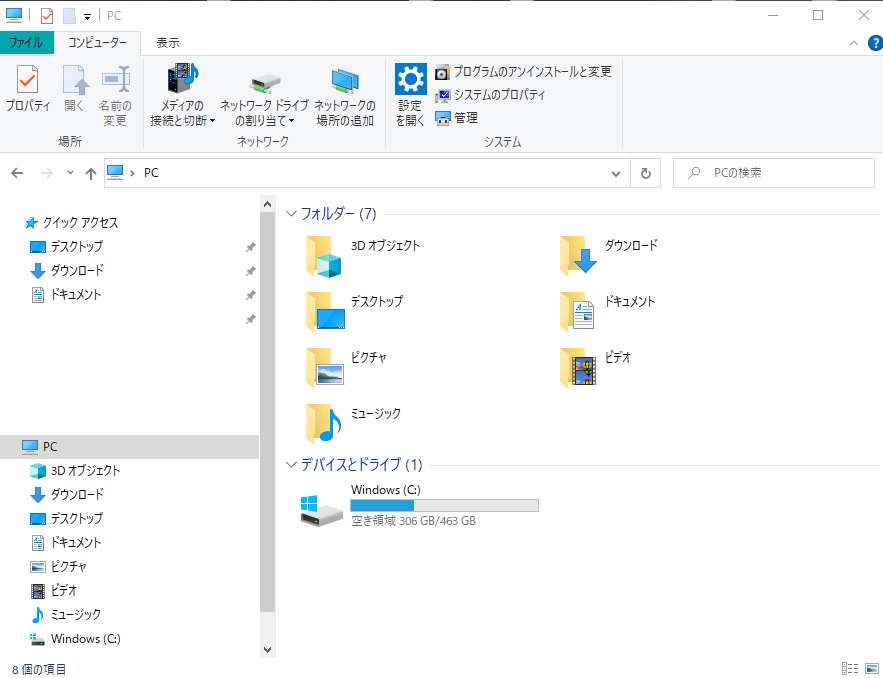The height and width of the screenshot is (678, 883).
Task: Click navigation pane scroll up arrow
Action: tap(267, 204)
